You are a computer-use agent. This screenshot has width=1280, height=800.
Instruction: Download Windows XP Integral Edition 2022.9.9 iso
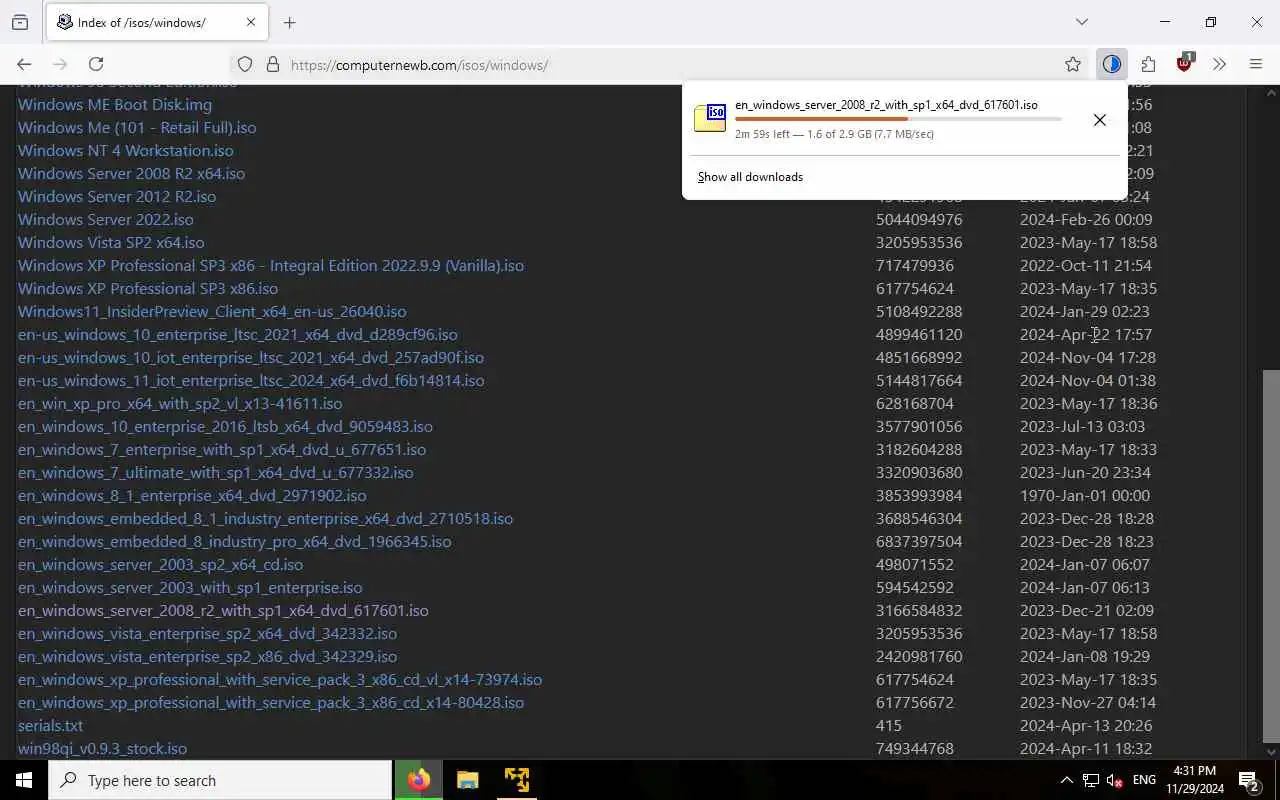[x=271, y=265]
